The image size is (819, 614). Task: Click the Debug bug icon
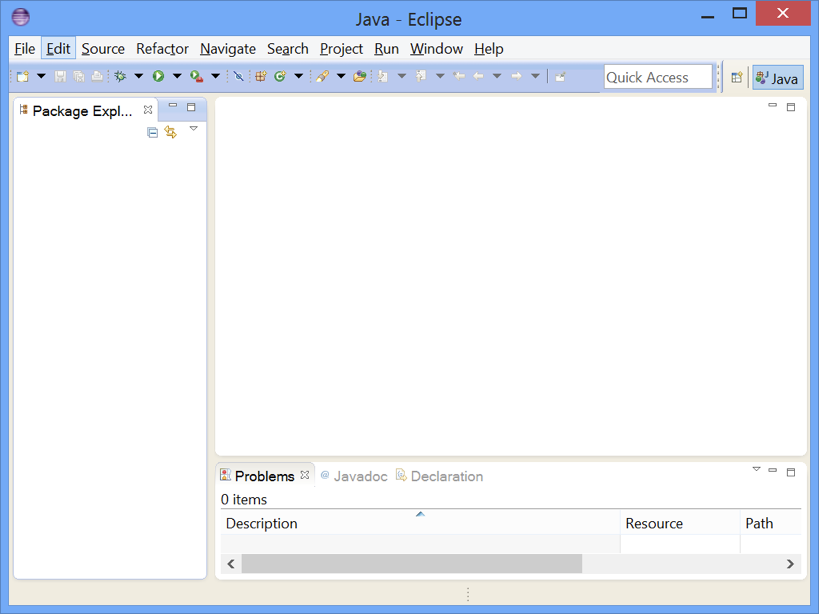pos(120,77)
